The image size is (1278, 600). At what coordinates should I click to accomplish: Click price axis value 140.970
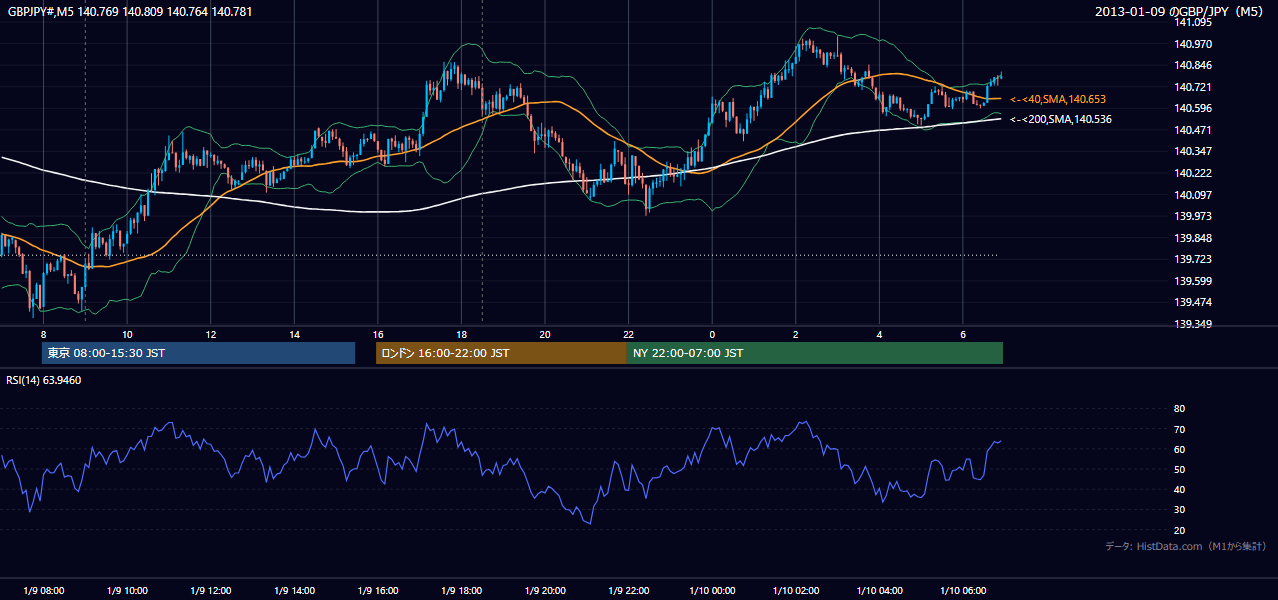(1194, 44)
